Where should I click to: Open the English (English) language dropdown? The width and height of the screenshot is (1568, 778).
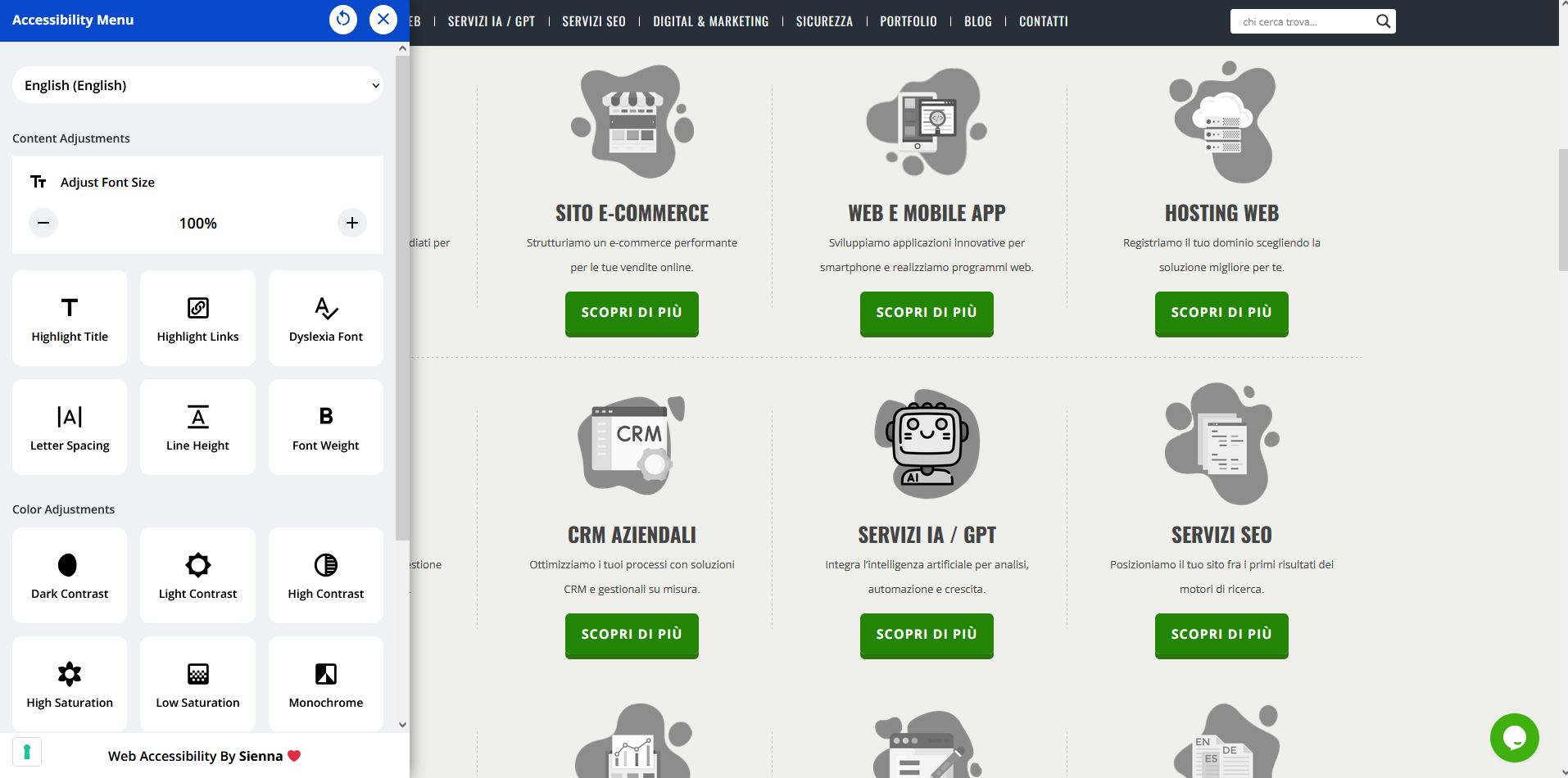[x=197, y=85]
